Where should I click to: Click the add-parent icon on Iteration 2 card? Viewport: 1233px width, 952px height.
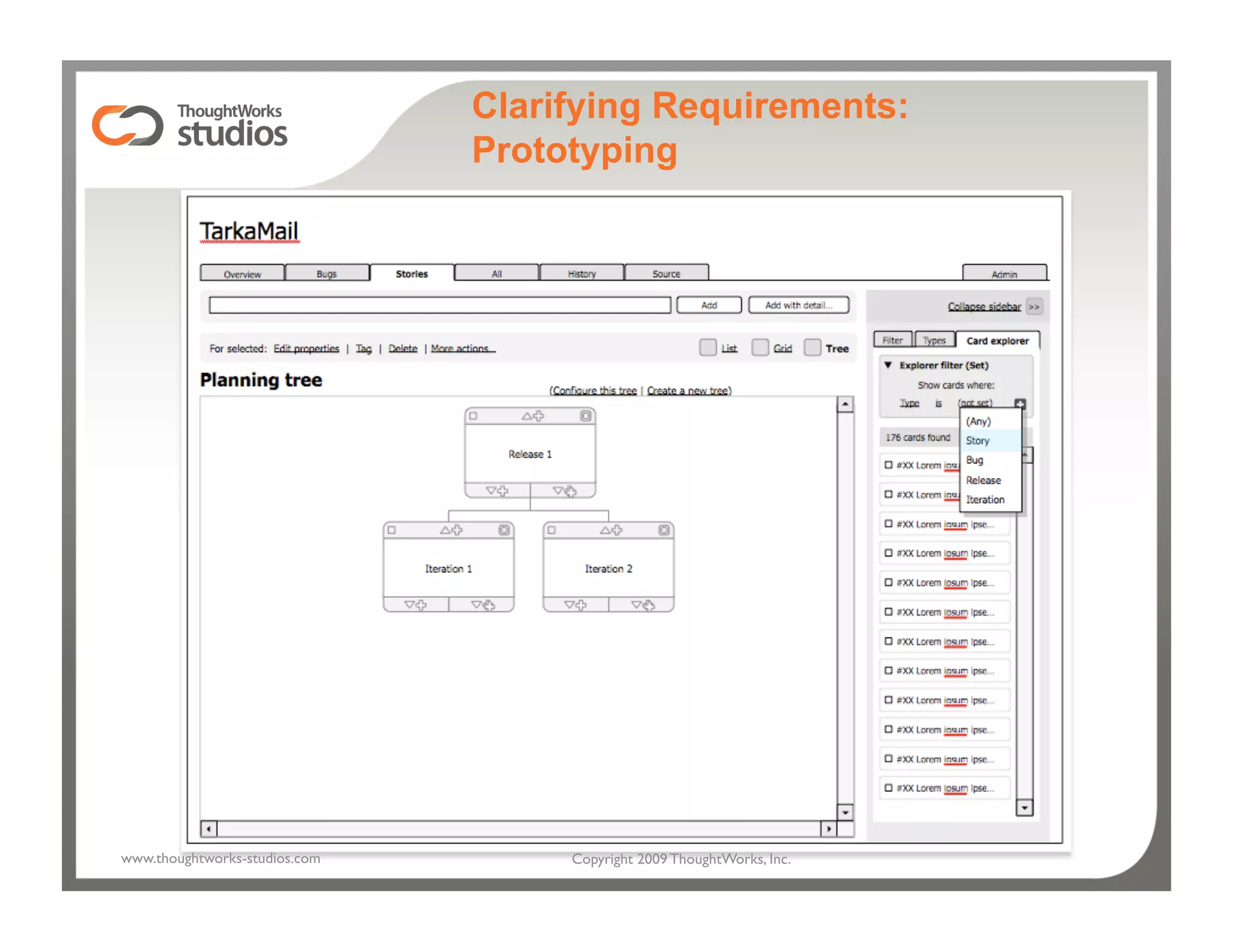[611, 530]
